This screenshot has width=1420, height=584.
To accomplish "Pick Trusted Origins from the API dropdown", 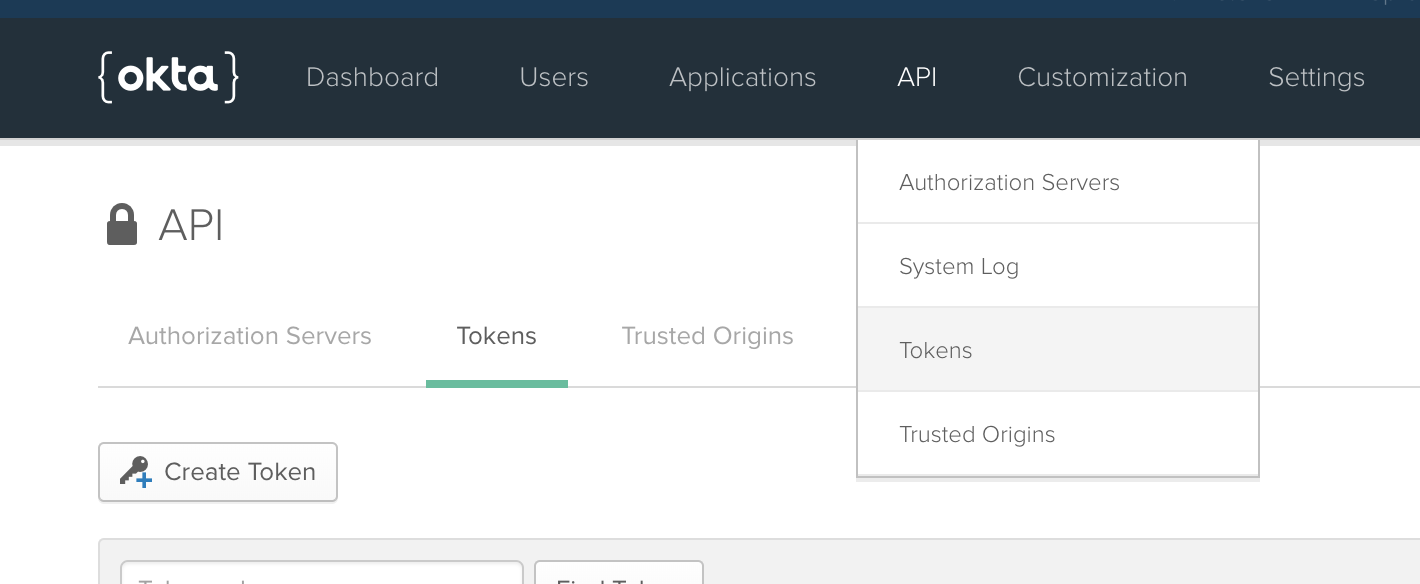I will [977, 434].
